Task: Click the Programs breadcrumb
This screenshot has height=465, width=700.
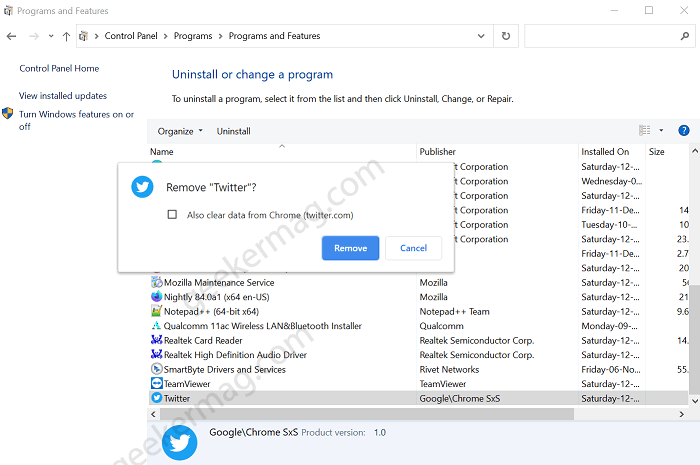Action: point(193,36)
